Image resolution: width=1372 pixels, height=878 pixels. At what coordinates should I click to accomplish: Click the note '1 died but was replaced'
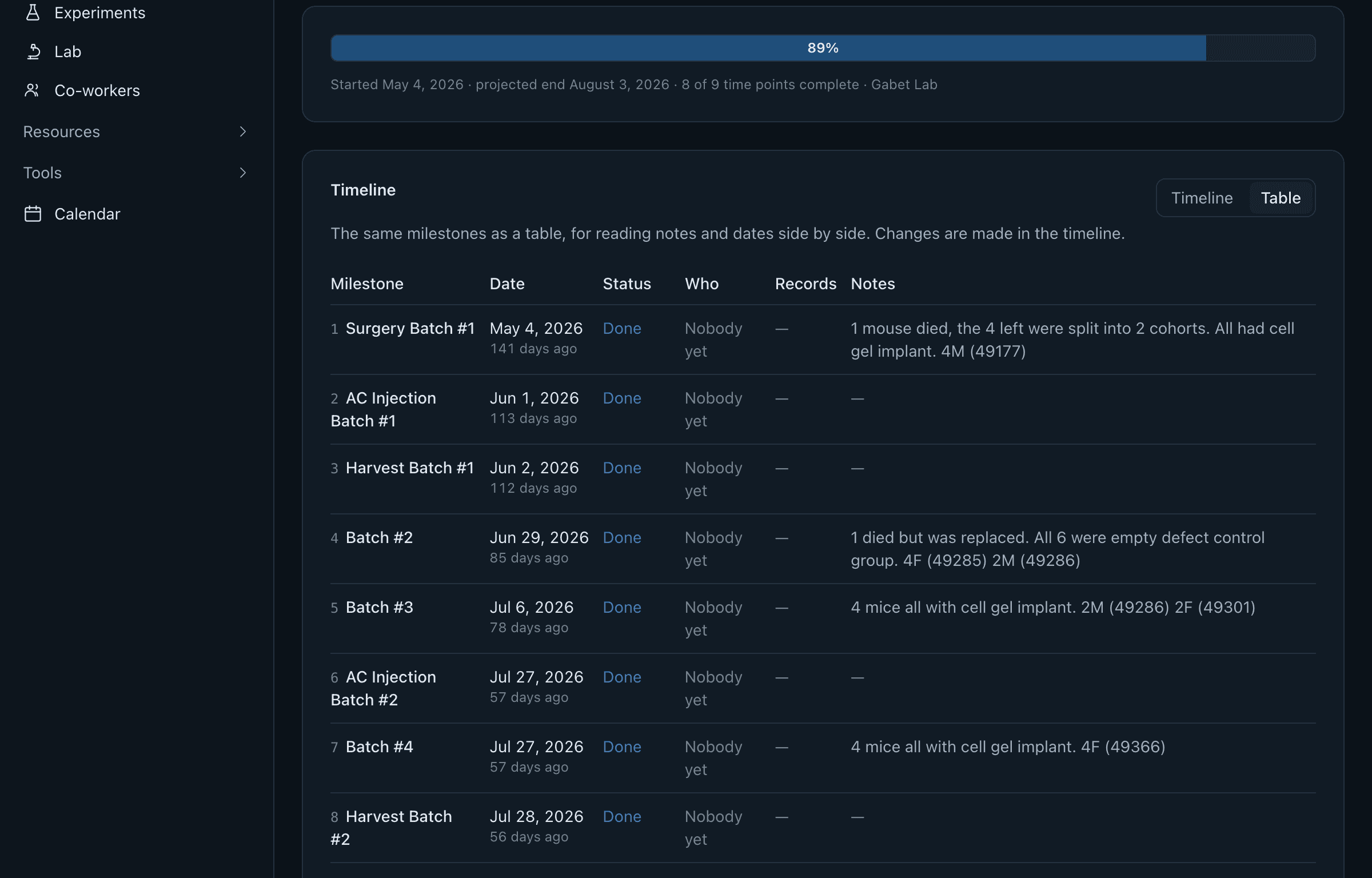1058,549
